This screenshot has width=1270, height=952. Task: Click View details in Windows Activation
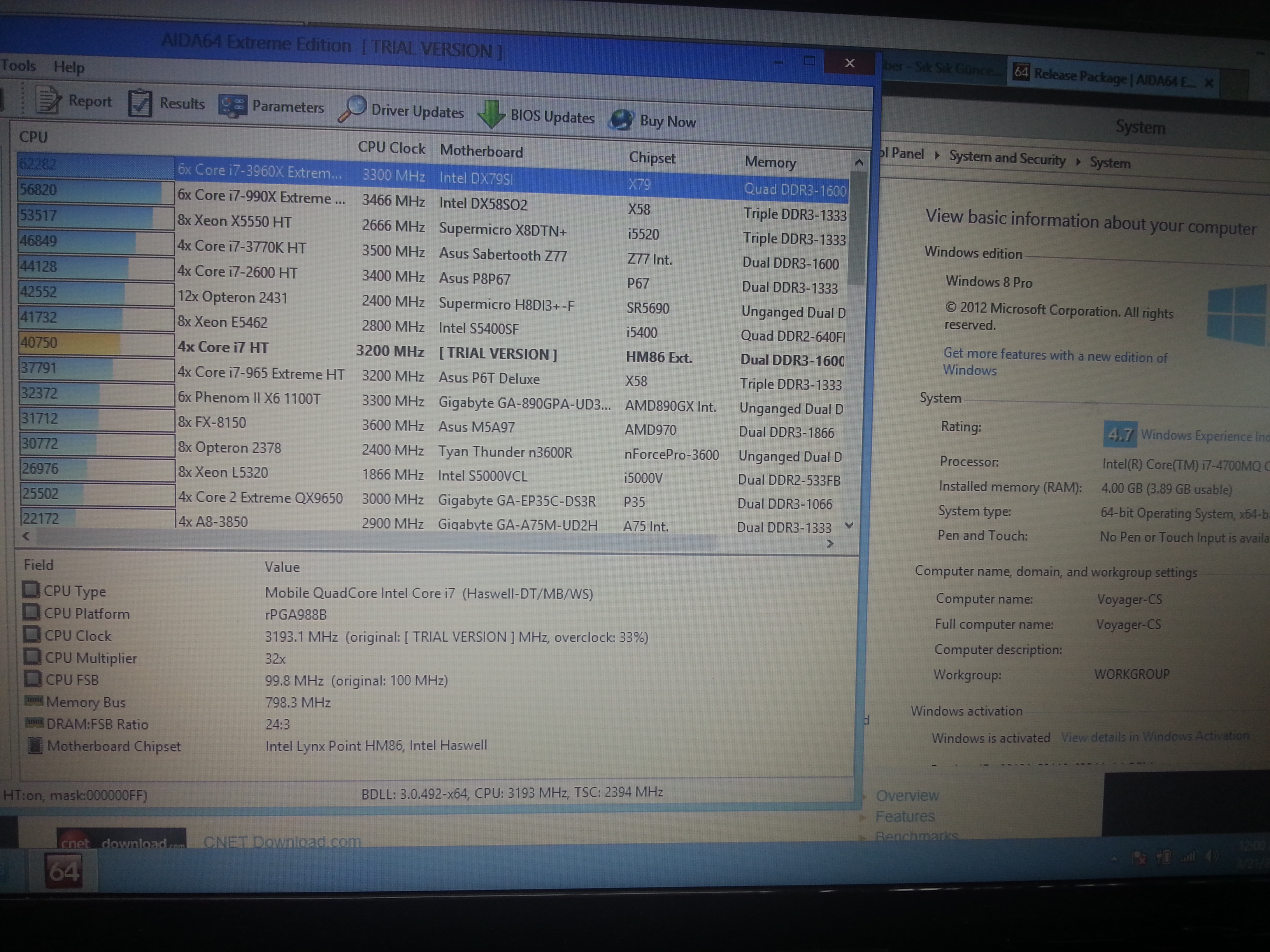coord(1154,736)
